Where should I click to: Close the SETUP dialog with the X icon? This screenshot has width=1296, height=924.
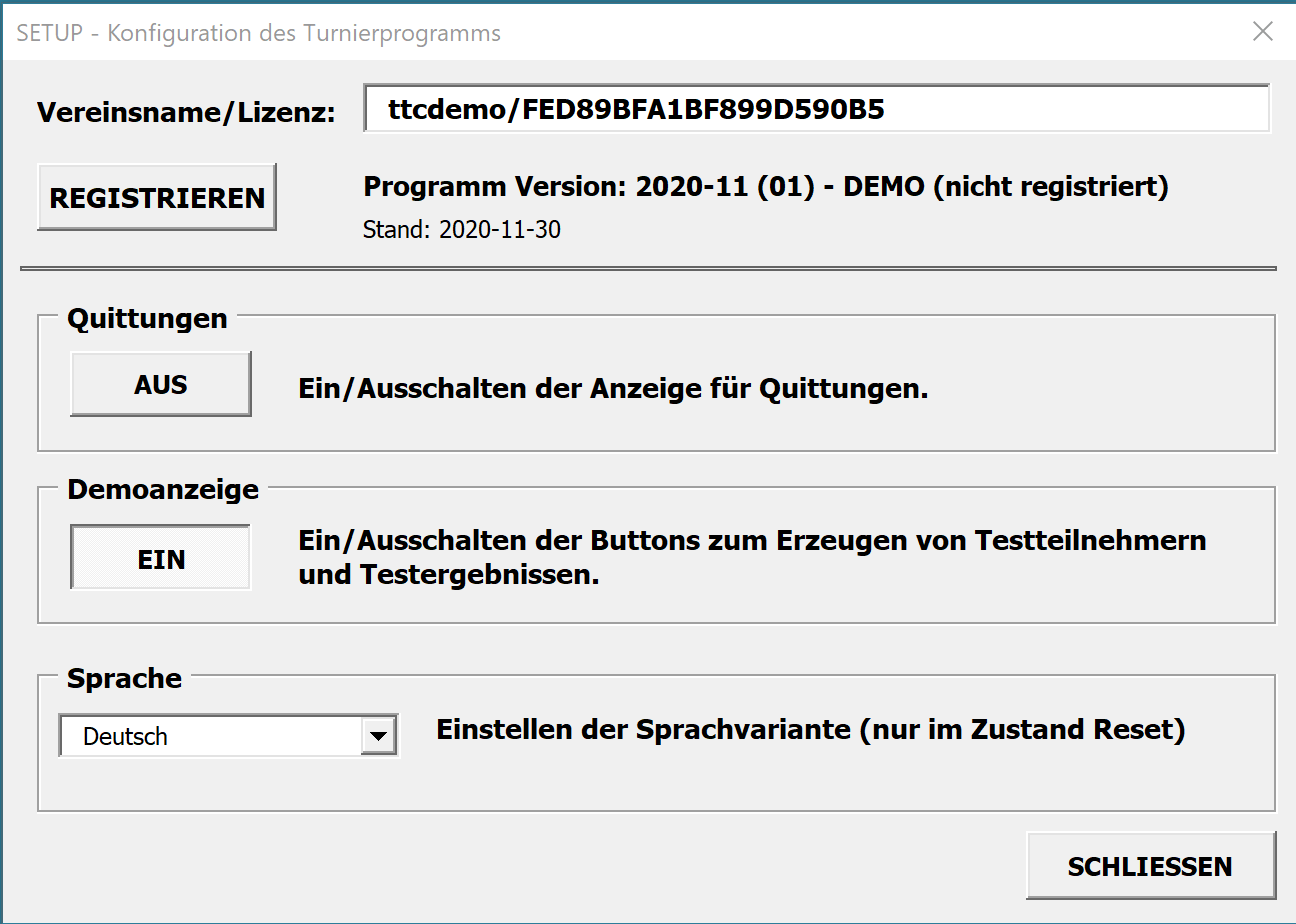tap(1263, 32)
